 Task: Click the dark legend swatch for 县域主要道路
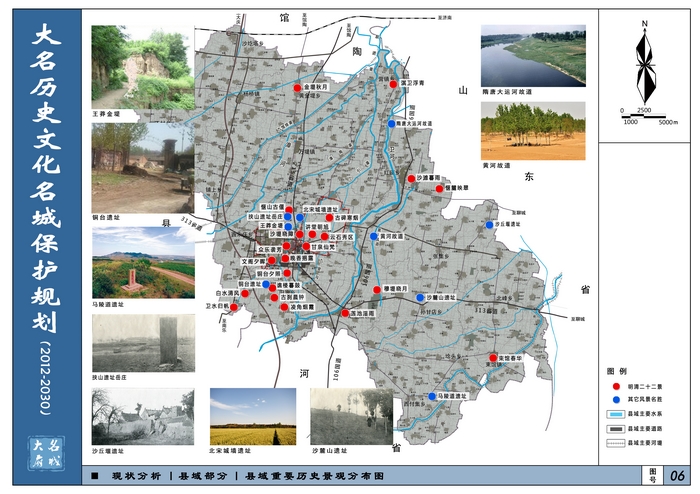click(x=615, y=429)
